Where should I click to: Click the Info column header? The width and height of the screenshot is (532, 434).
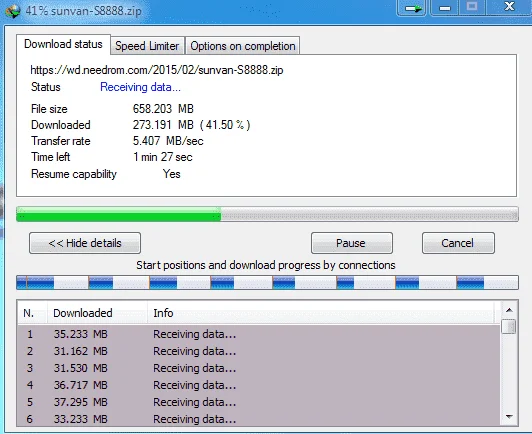[x=321, y=313]
